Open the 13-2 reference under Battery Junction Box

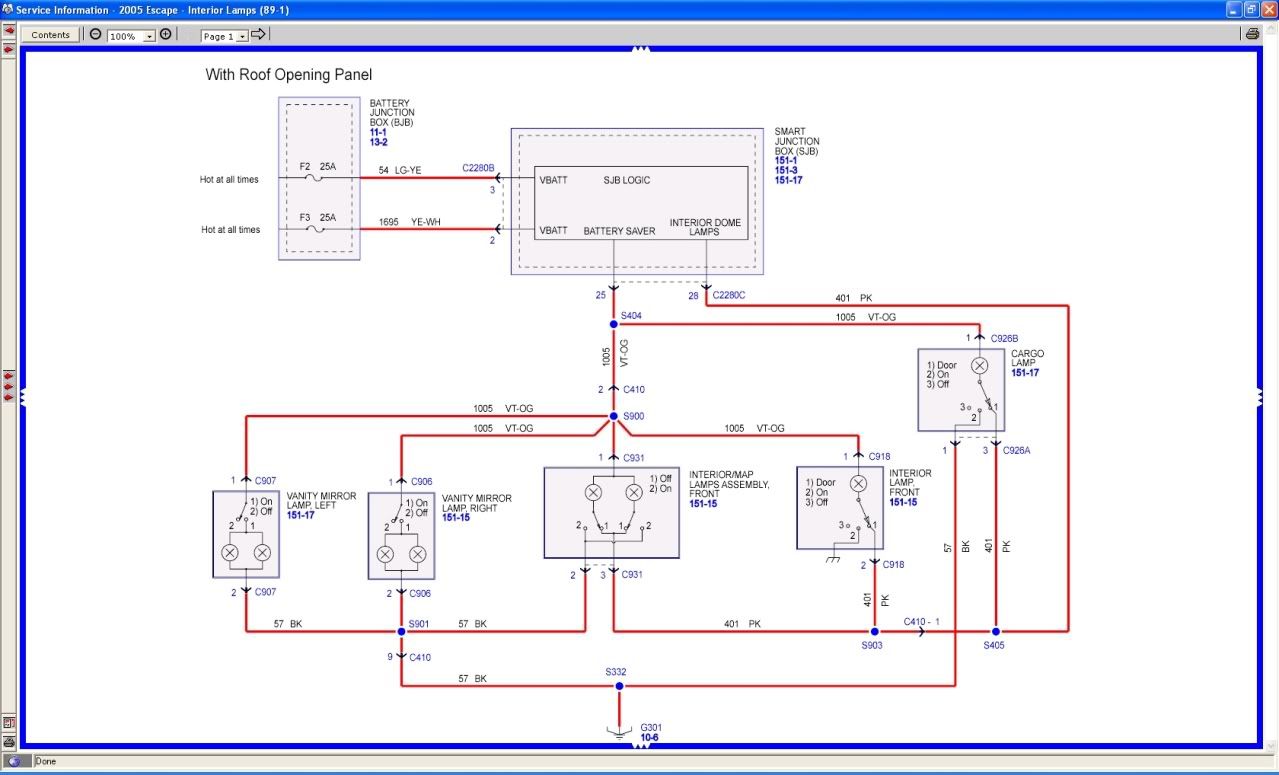[x=378, y=142]
